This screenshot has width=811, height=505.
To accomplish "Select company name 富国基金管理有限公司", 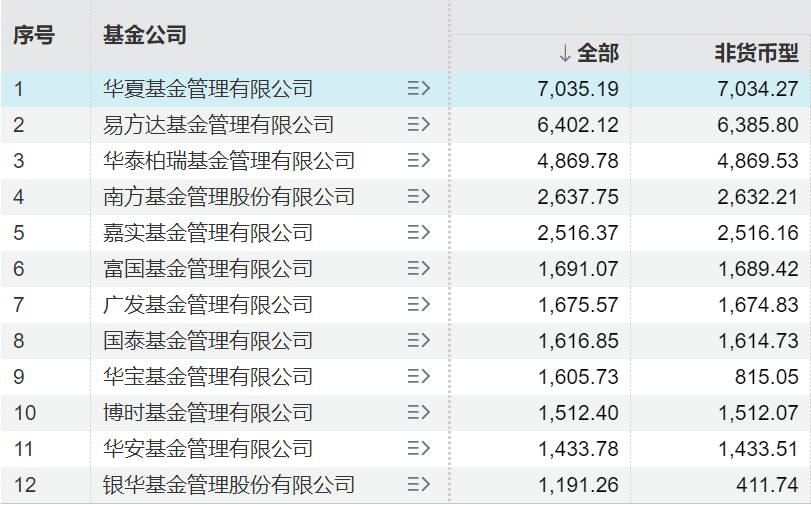I will click(207, 269).
